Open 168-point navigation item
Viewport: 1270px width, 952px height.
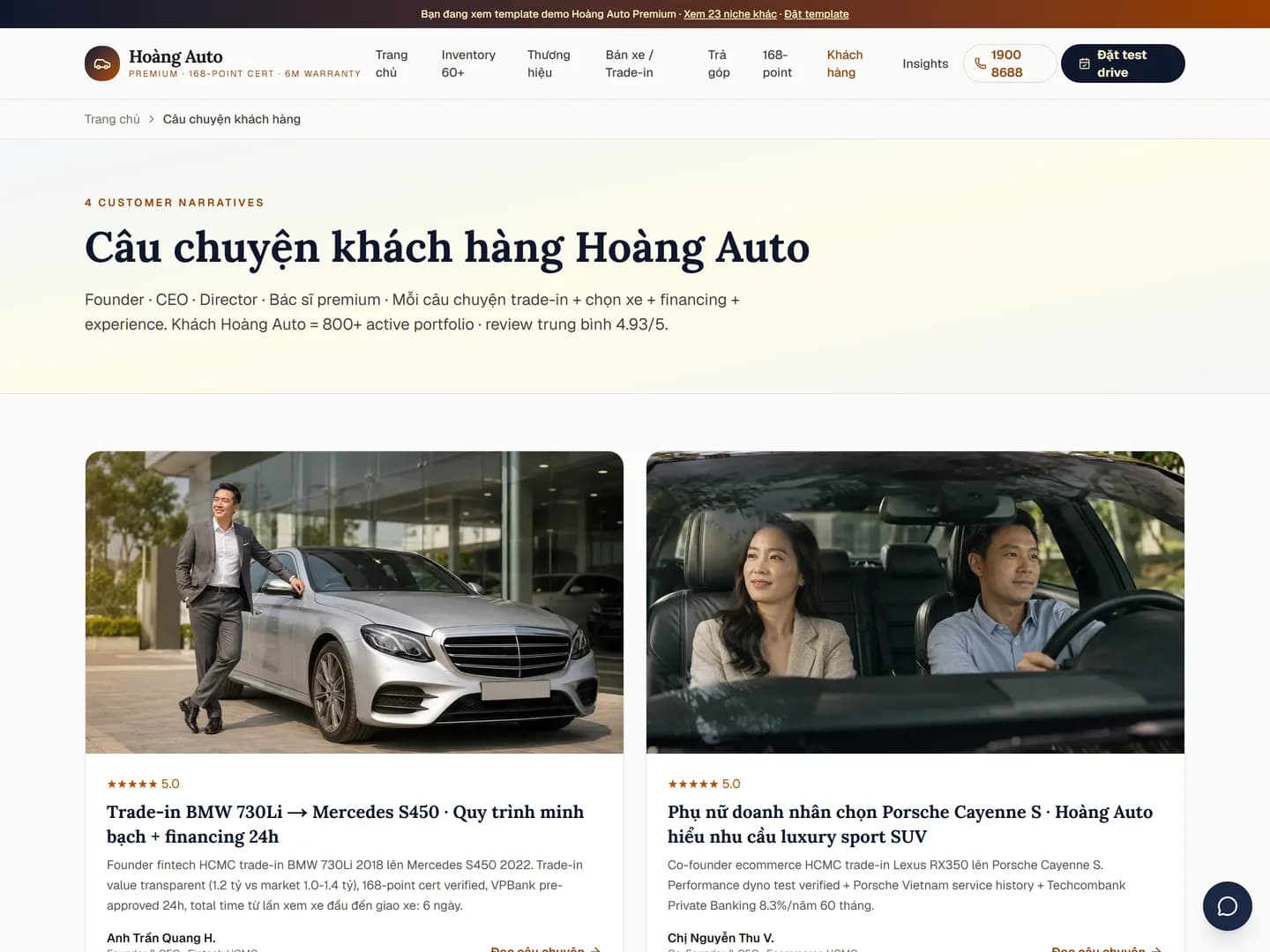click(x=777, y=63)
